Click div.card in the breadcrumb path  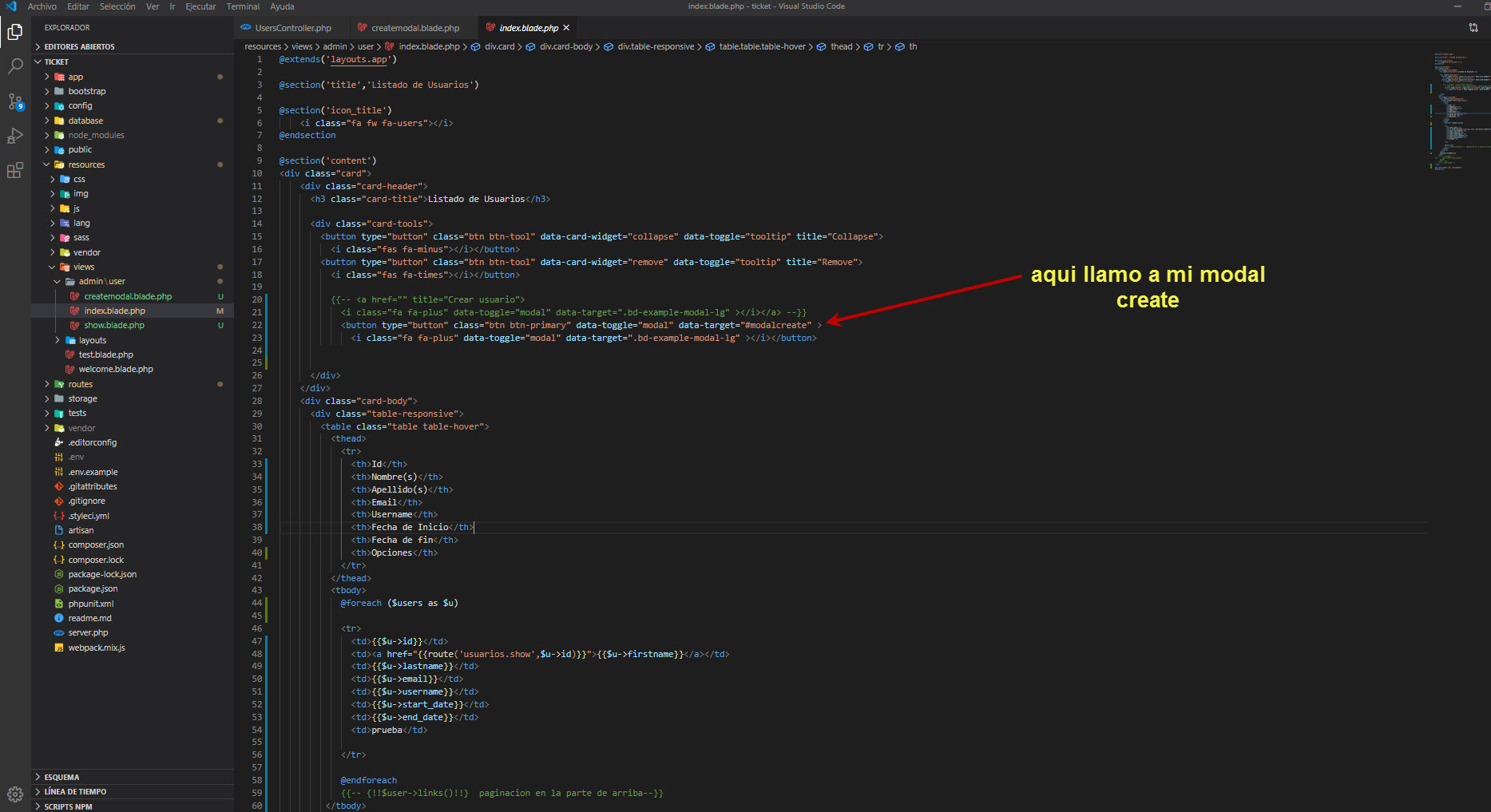(x=493, y=47)
